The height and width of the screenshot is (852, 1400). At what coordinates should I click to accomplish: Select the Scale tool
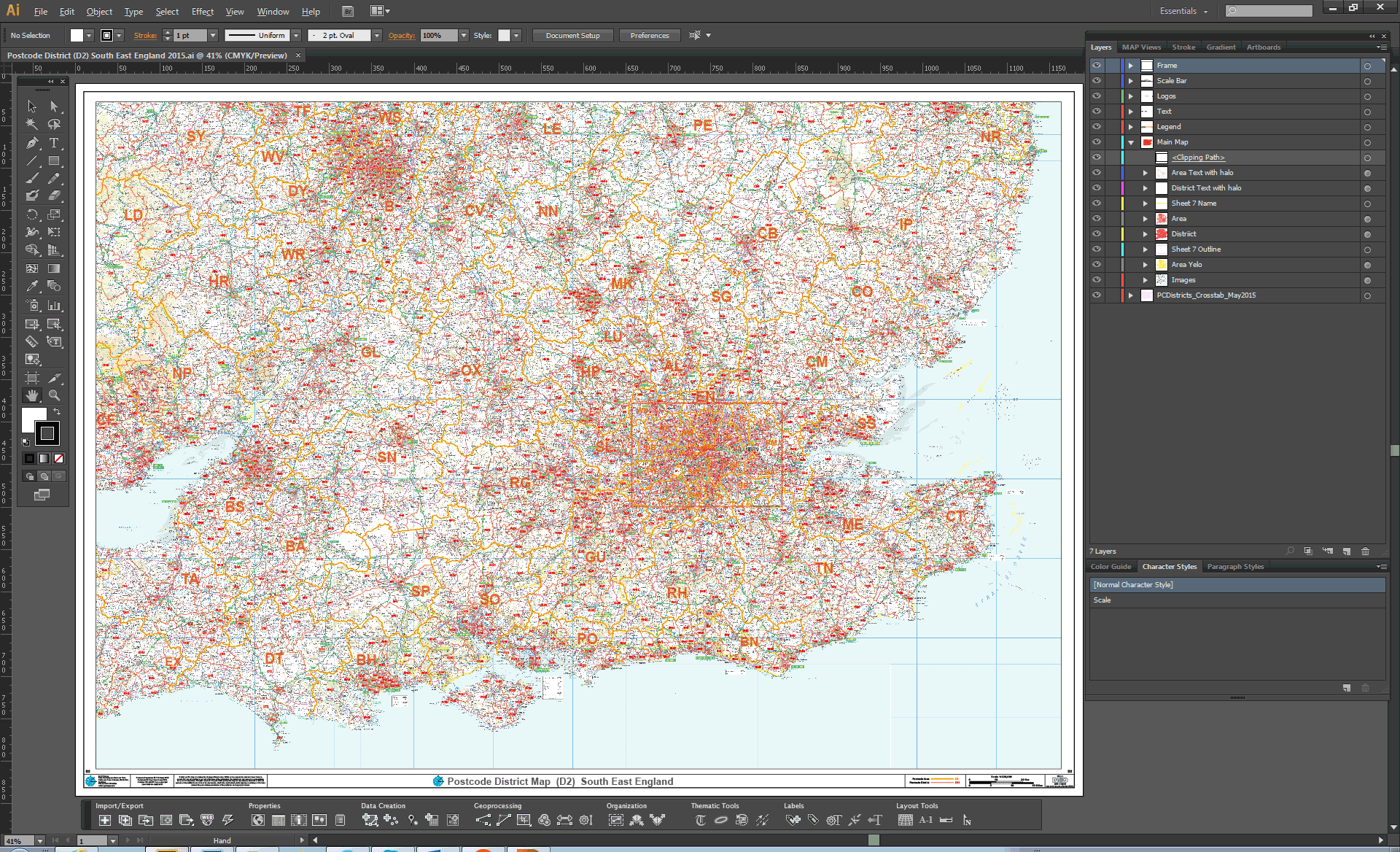point(54,214)
